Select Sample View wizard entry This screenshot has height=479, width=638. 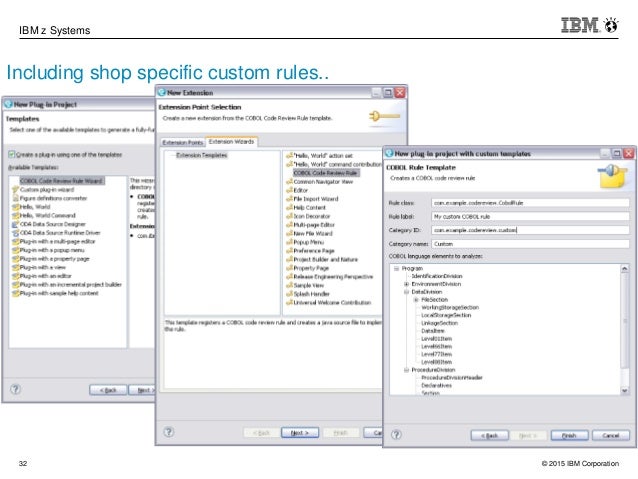click(308, 285)
